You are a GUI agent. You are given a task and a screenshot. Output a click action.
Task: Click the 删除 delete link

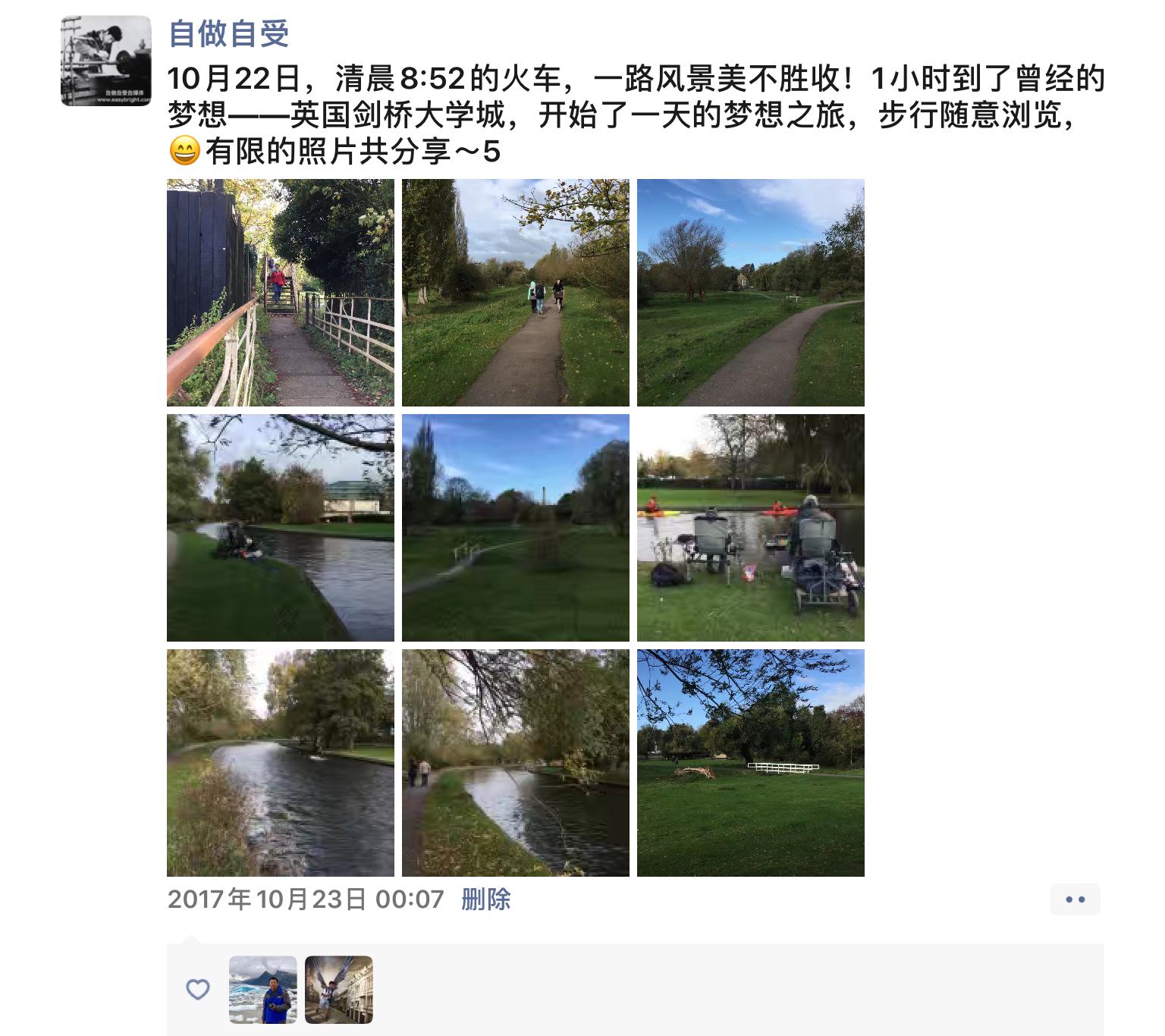pyautogui.click(x=486, y=899)
